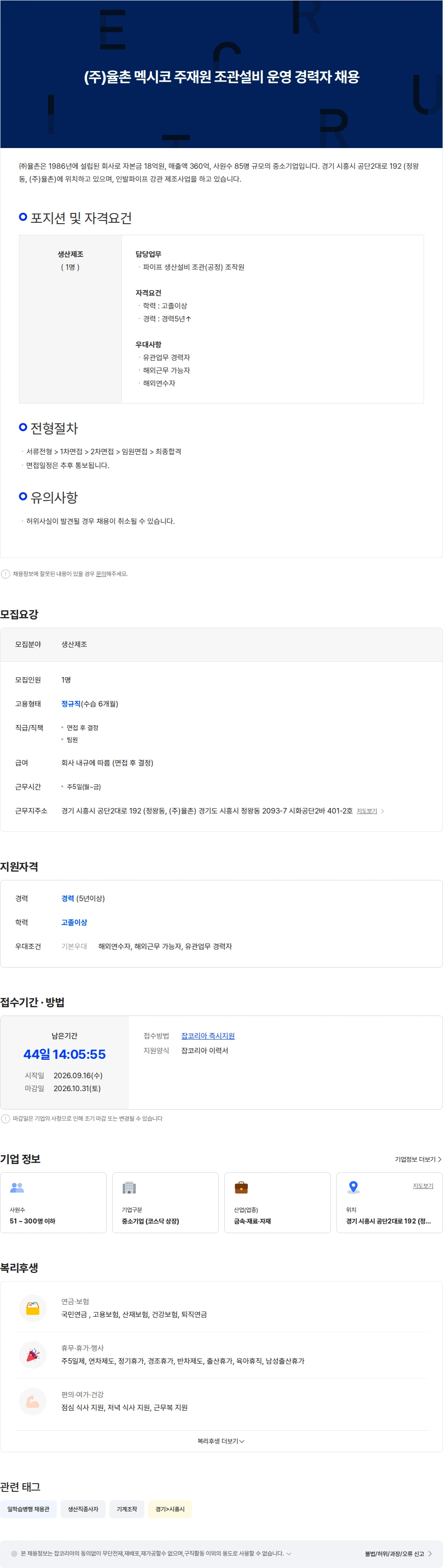Click the 금속·재료·자재 industry card
Viewport: 443px width, 1568px height.
point(277,1202)
